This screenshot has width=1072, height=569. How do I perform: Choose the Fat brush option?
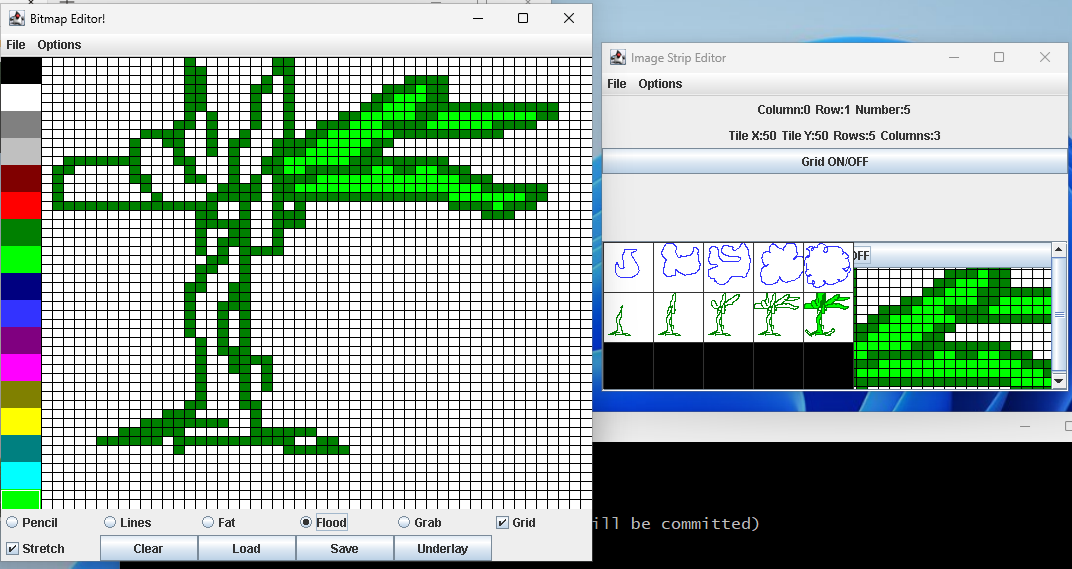coord(219,522)
